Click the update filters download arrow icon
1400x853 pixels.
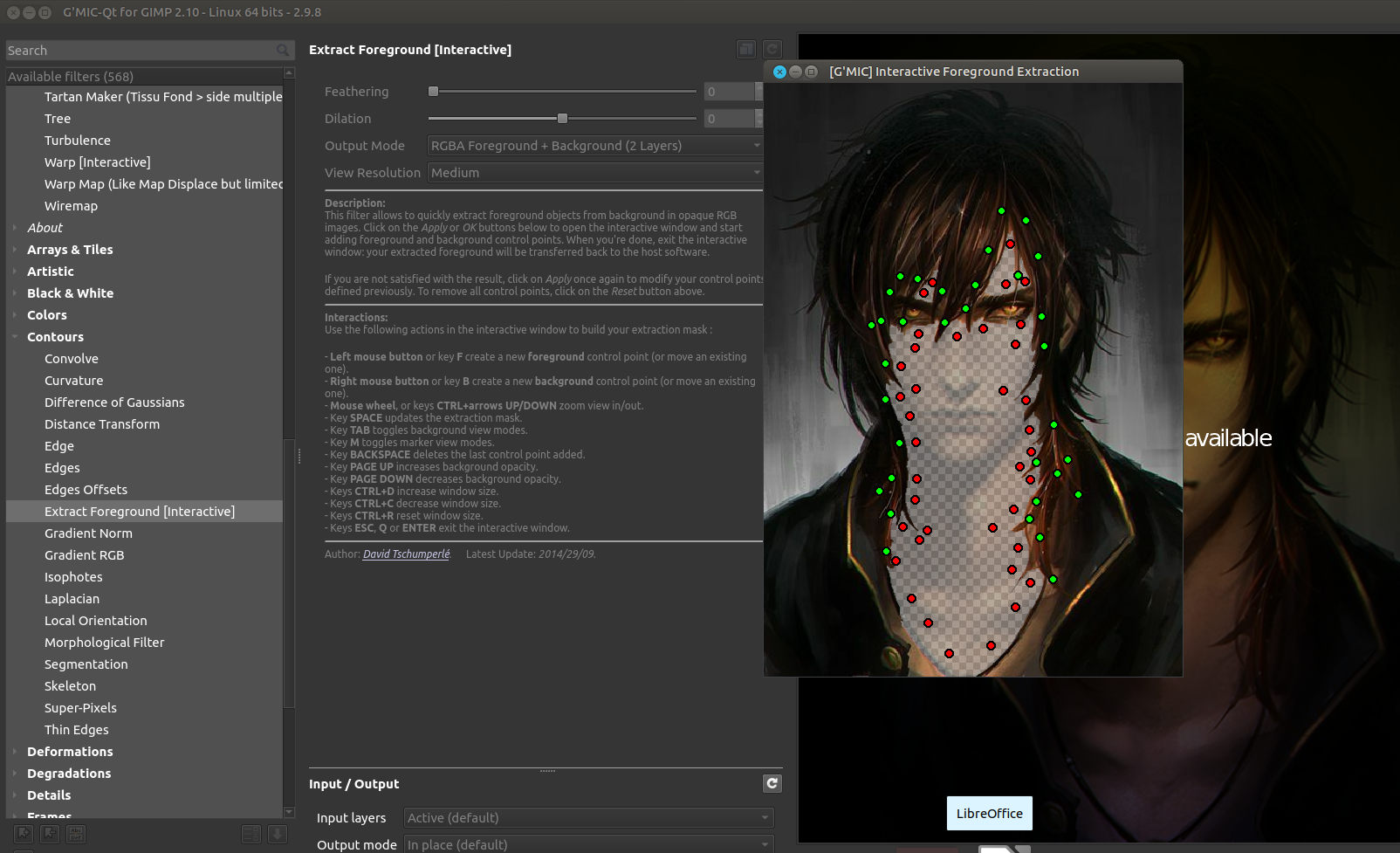277,834
